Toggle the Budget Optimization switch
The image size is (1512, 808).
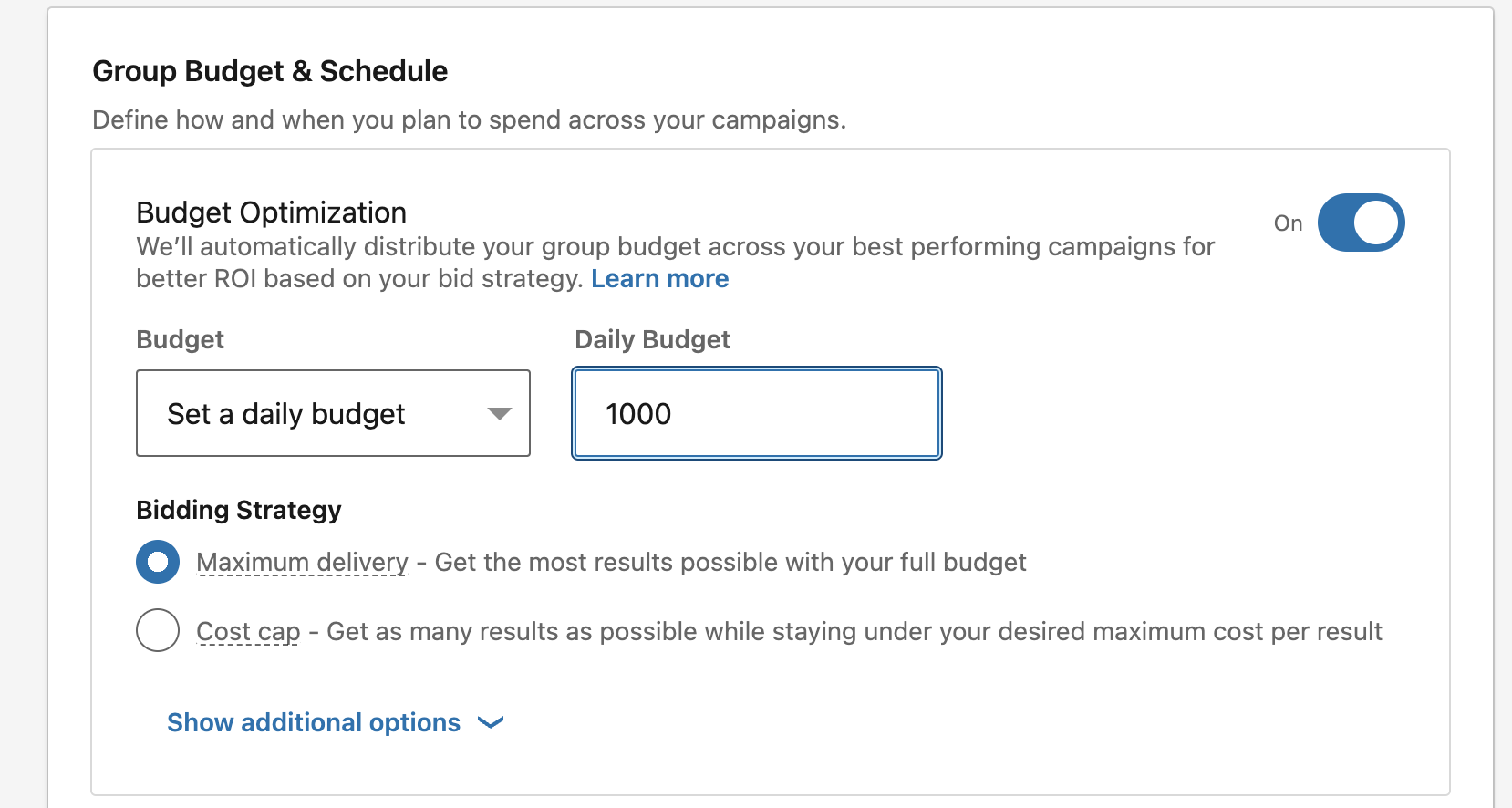(x=1361, y=223)
